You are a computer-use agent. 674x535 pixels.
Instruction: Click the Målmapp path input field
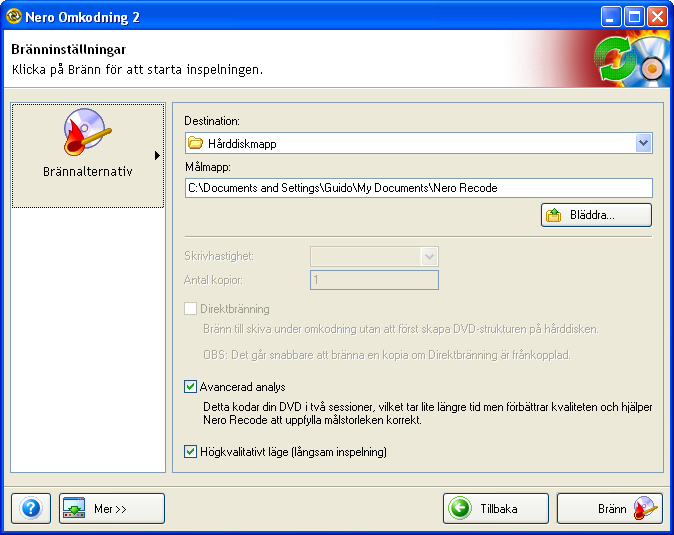(x=419, y=188)
